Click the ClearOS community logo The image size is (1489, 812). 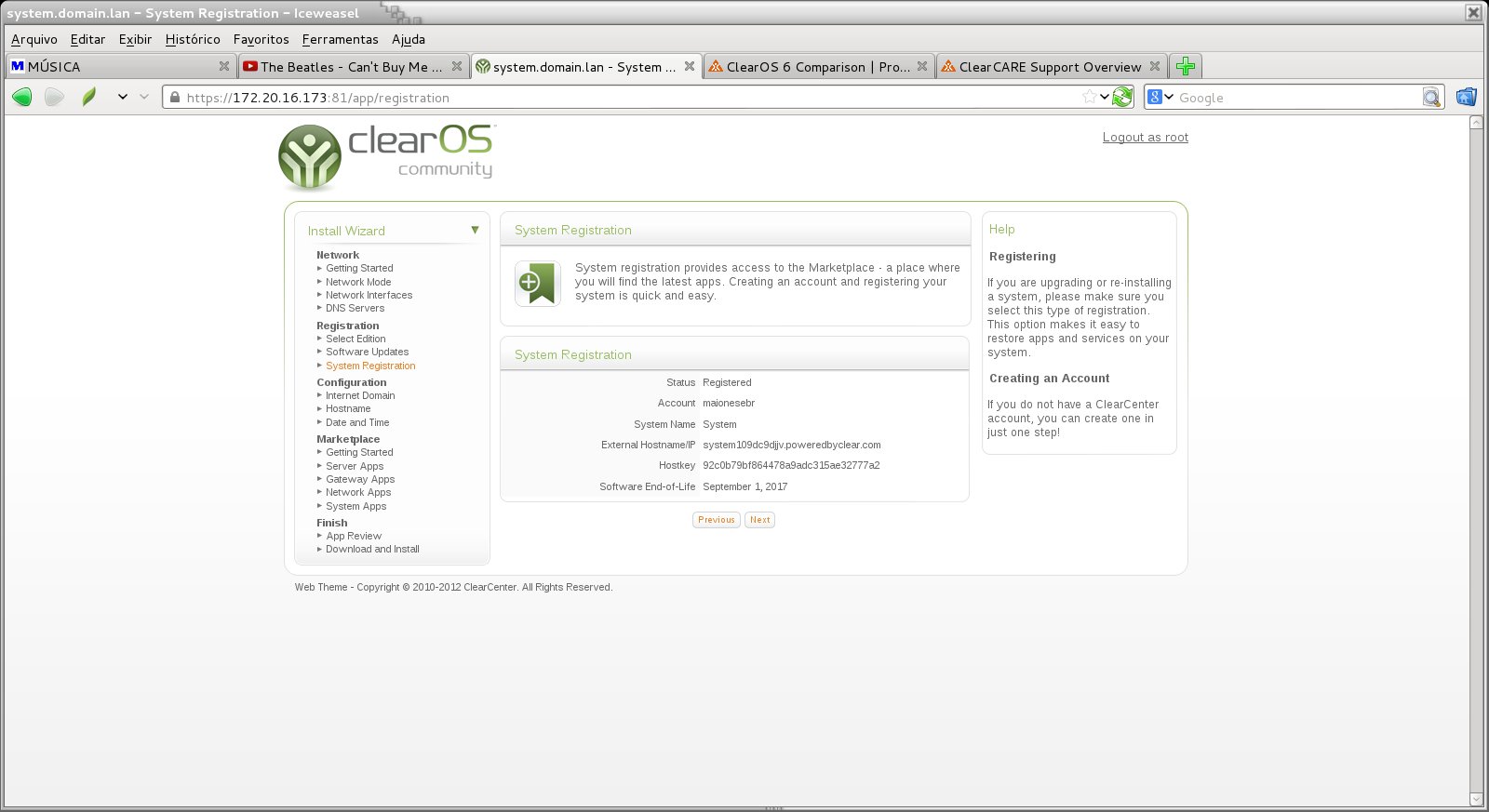386,156
